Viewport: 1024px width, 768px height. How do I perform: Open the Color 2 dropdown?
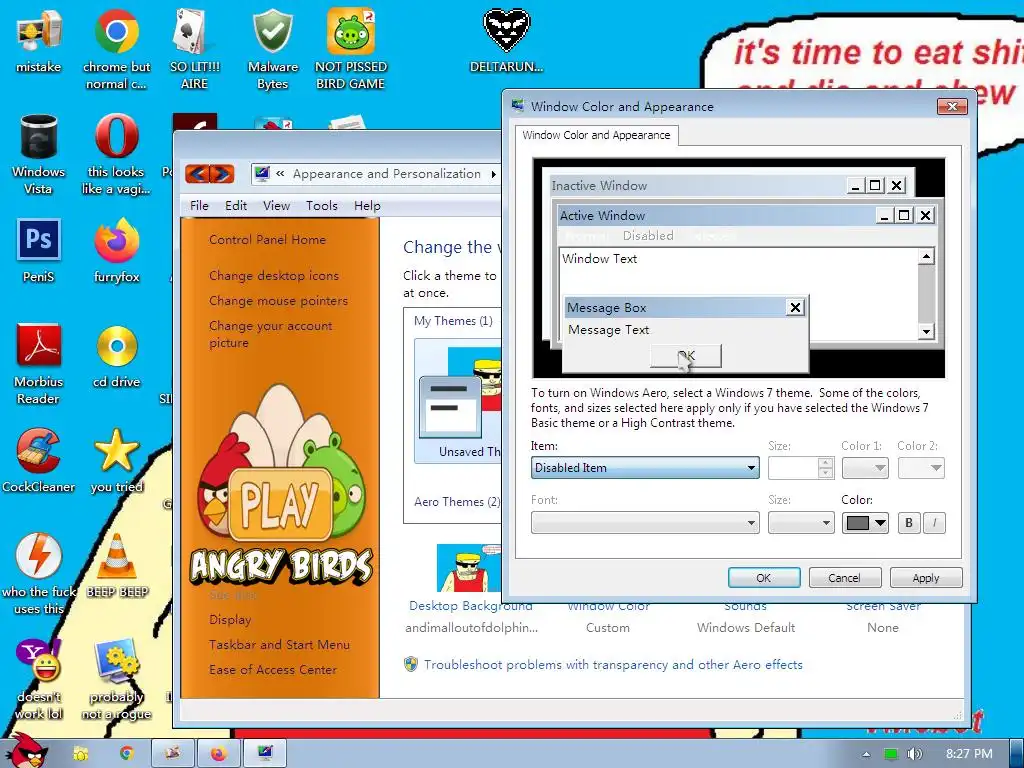point(921,468)
